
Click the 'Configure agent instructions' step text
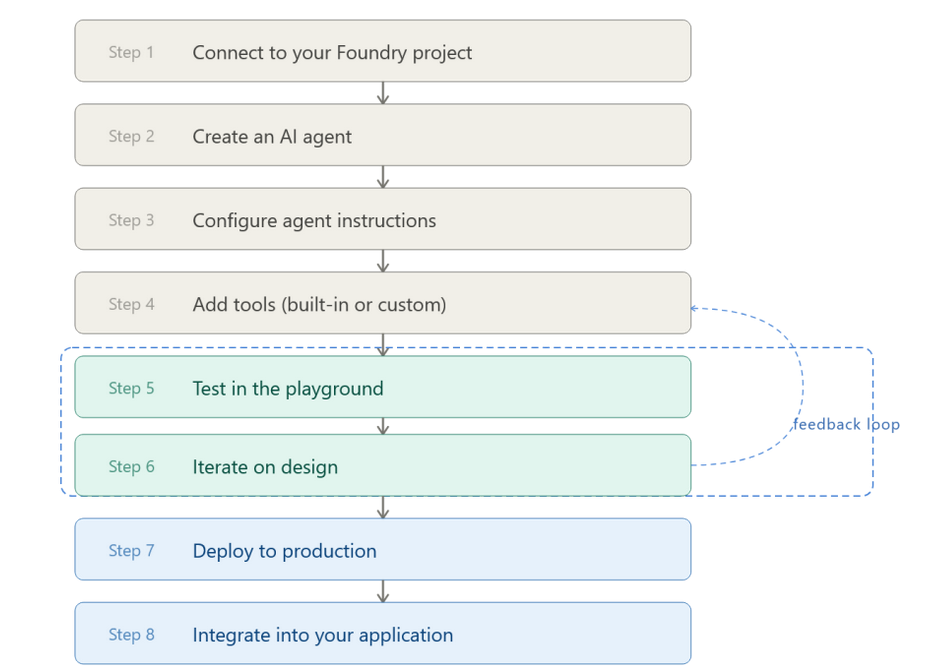pyautogui.click(x=314, y=221)
